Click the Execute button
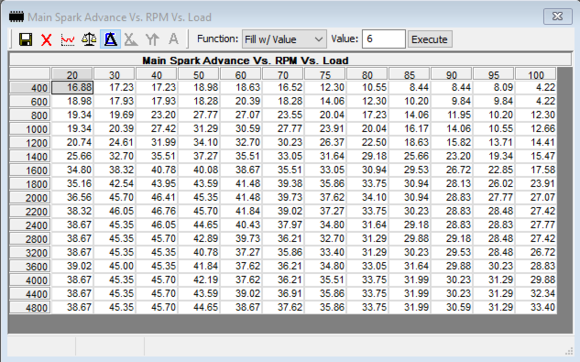 [x=429, y=39]
